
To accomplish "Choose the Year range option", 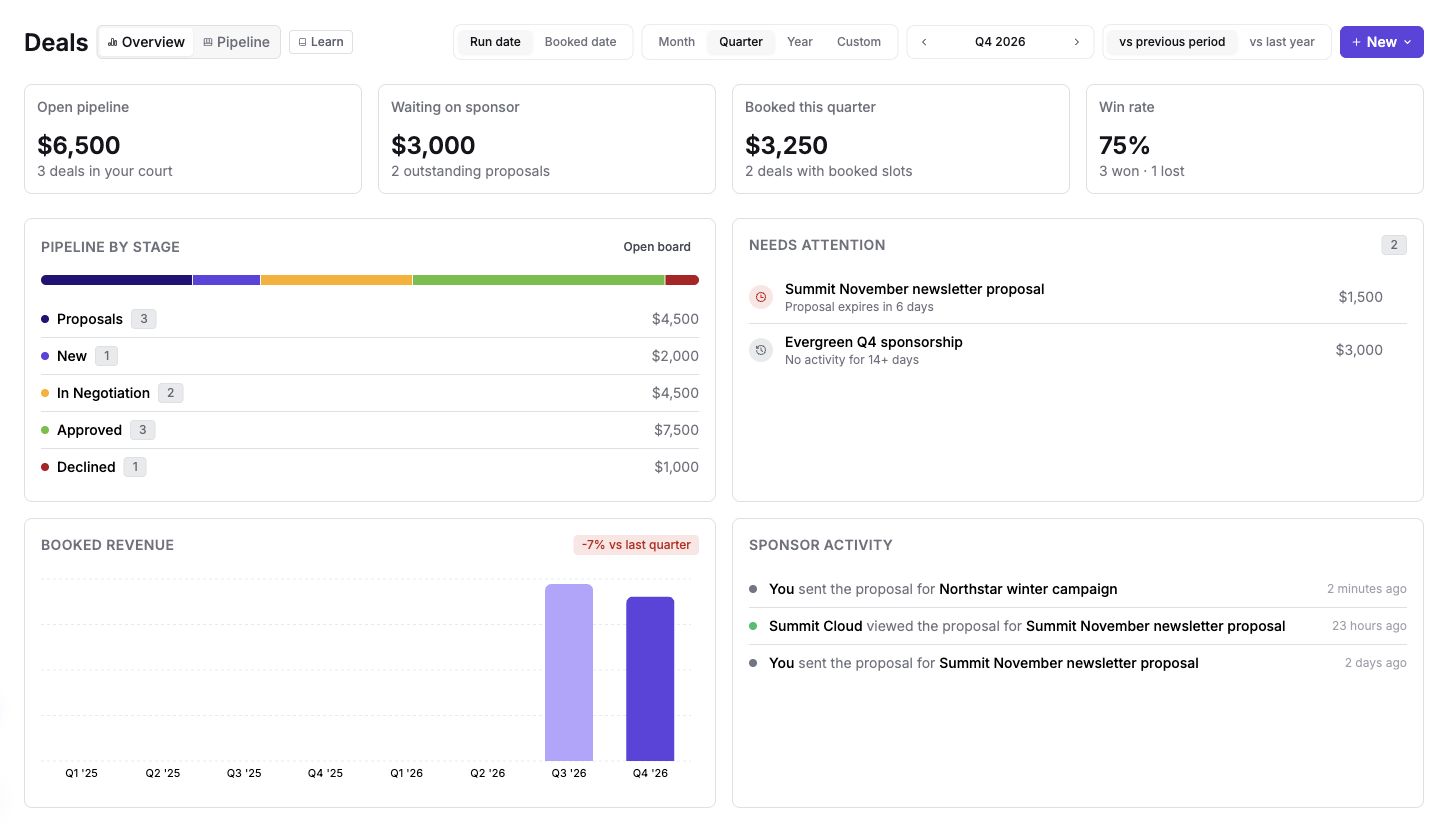I will (x=800, y=42).
